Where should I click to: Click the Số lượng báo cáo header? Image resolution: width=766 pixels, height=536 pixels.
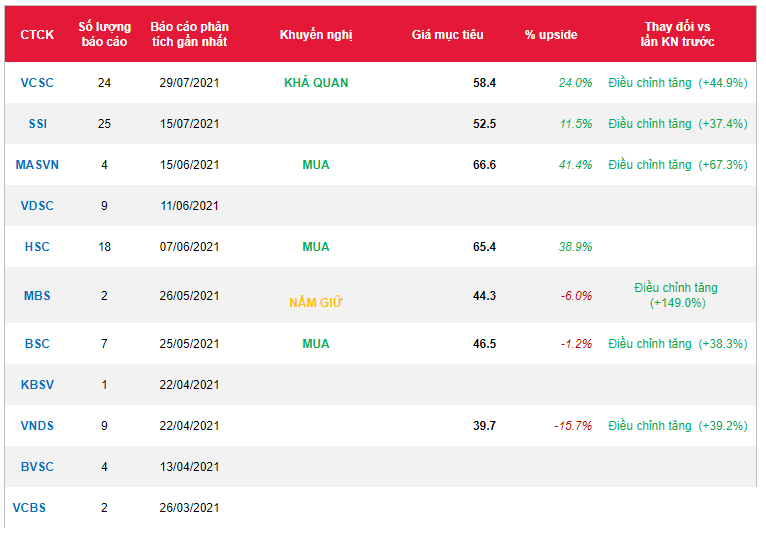(x=105, y=34)
